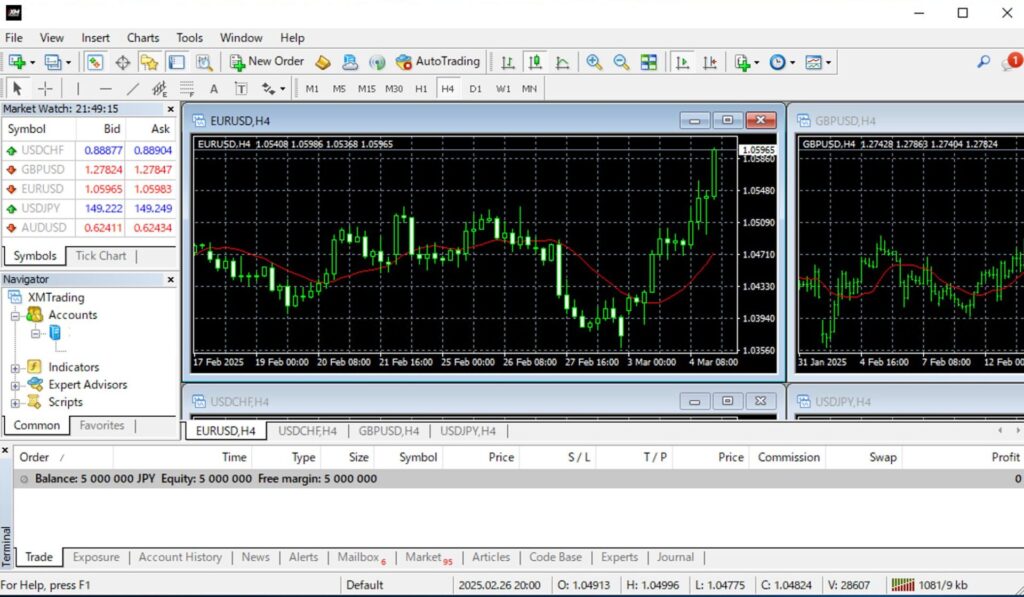Image resolution: width=1024 pixels, height=597 pixels.
Task: Switch to Tick Chart tab
Action: pyautogui.click(x=101, y=255)
